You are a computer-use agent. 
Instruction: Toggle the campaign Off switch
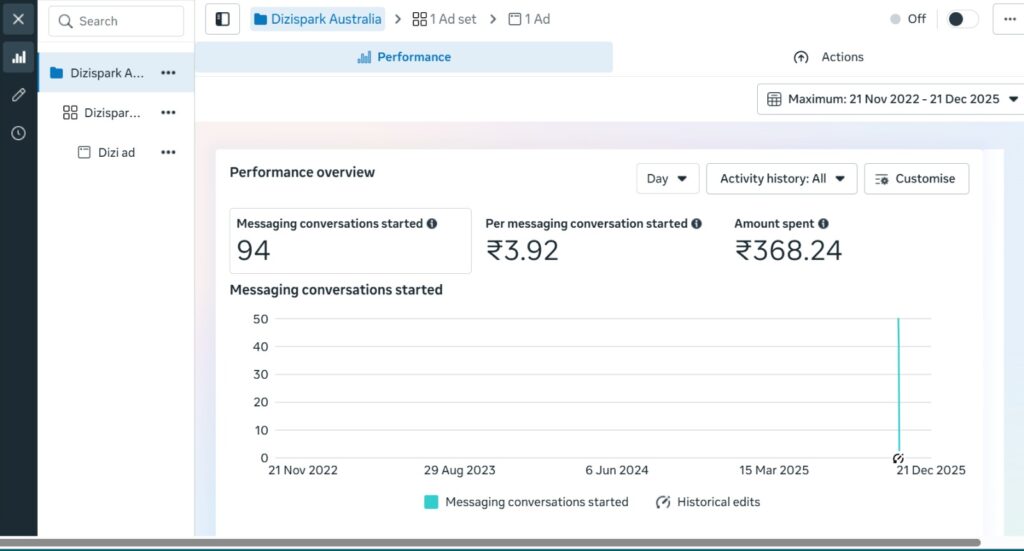point(961,19)
